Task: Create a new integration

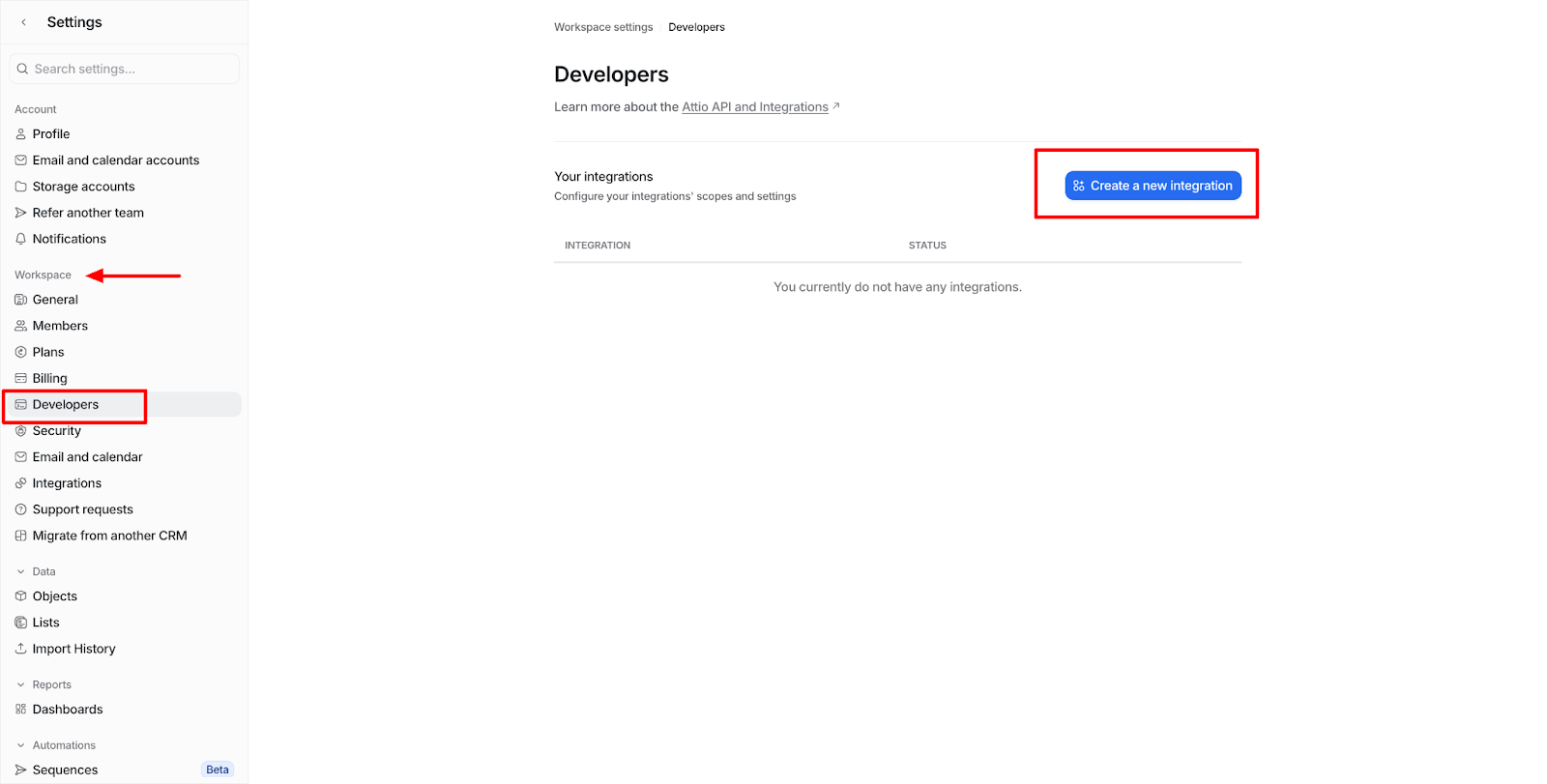Action: [1153, 186]
